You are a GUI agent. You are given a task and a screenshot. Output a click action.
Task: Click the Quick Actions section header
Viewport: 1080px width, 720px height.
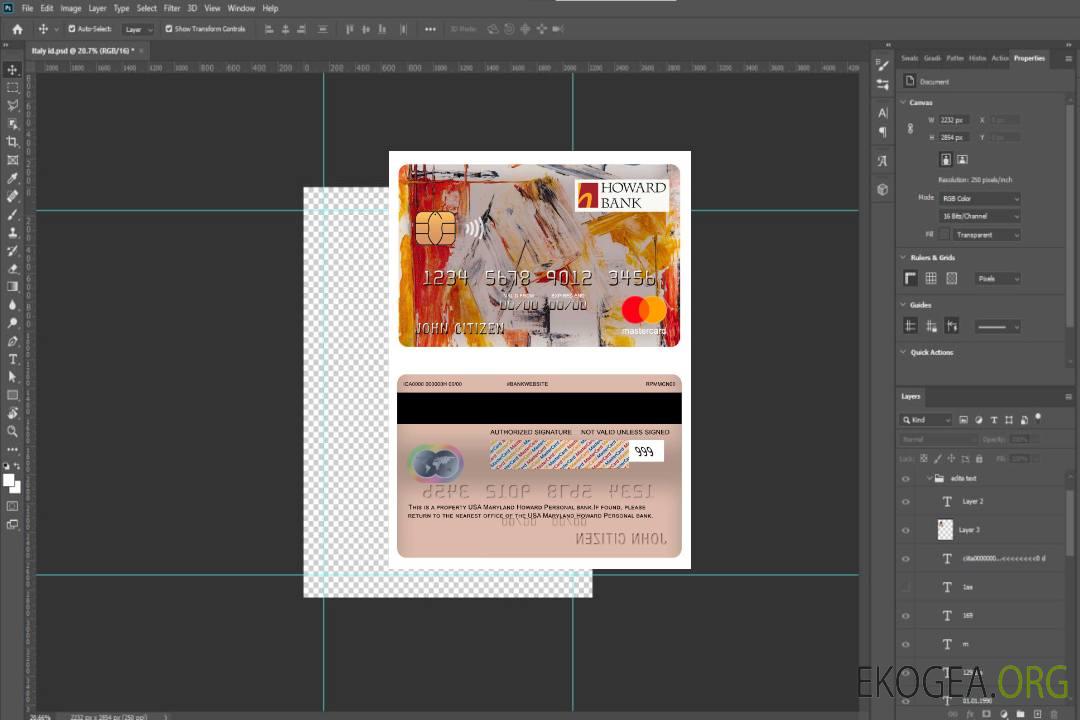pyautogui.click(x=931, y=352)
